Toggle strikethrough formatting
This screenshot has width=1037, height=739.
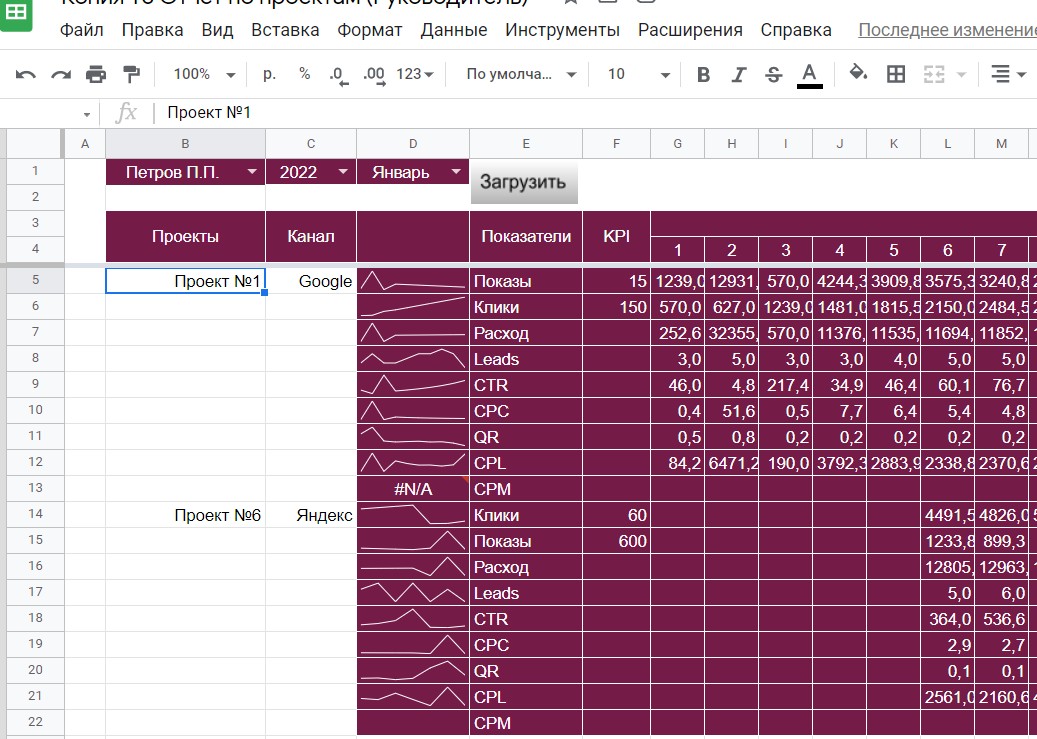click(773, 74)
